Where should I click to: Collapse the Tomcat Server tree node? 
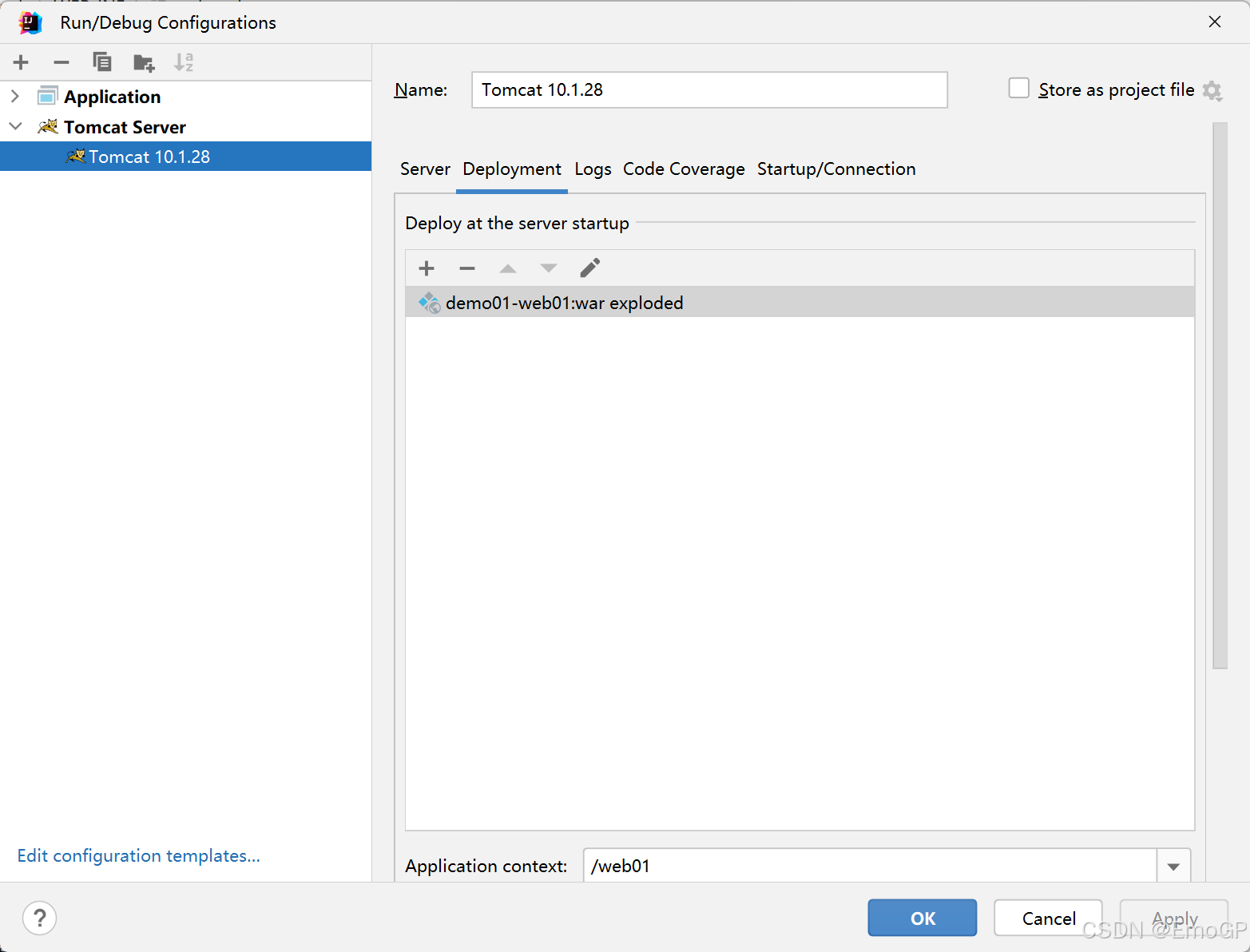(x=15, y=126)
